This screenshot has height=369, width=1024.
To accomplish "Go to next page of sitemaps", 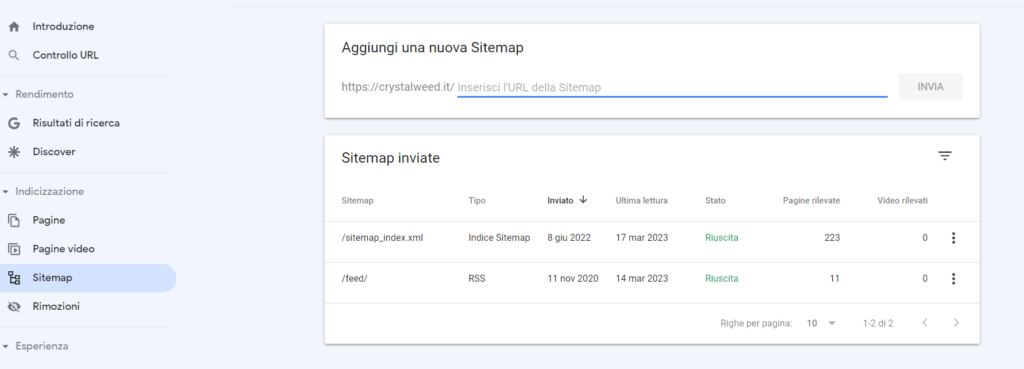I will (x=956, y=323).
